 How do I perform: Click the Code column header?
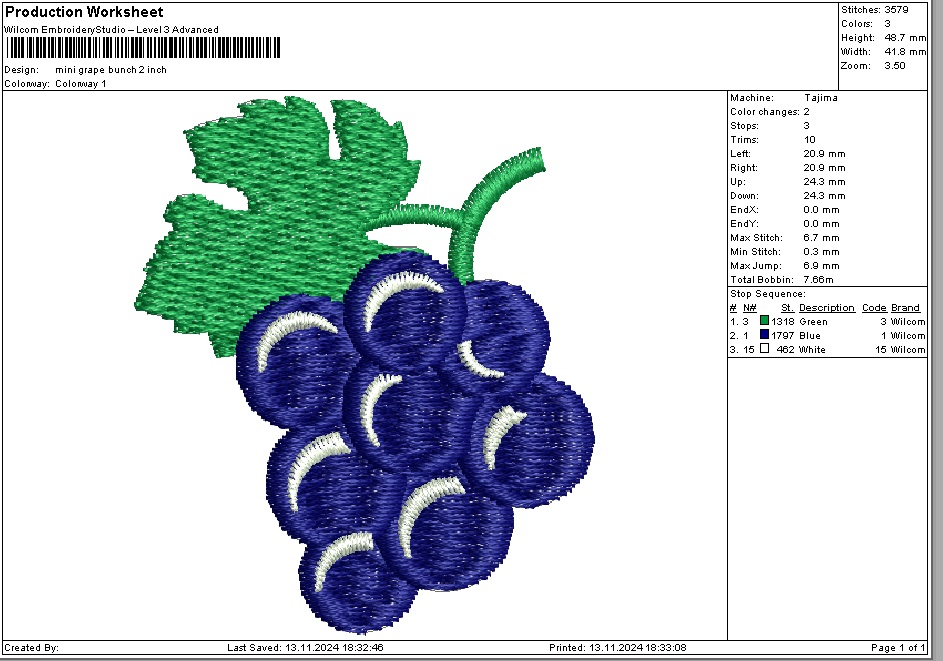[x=873, y=308]
